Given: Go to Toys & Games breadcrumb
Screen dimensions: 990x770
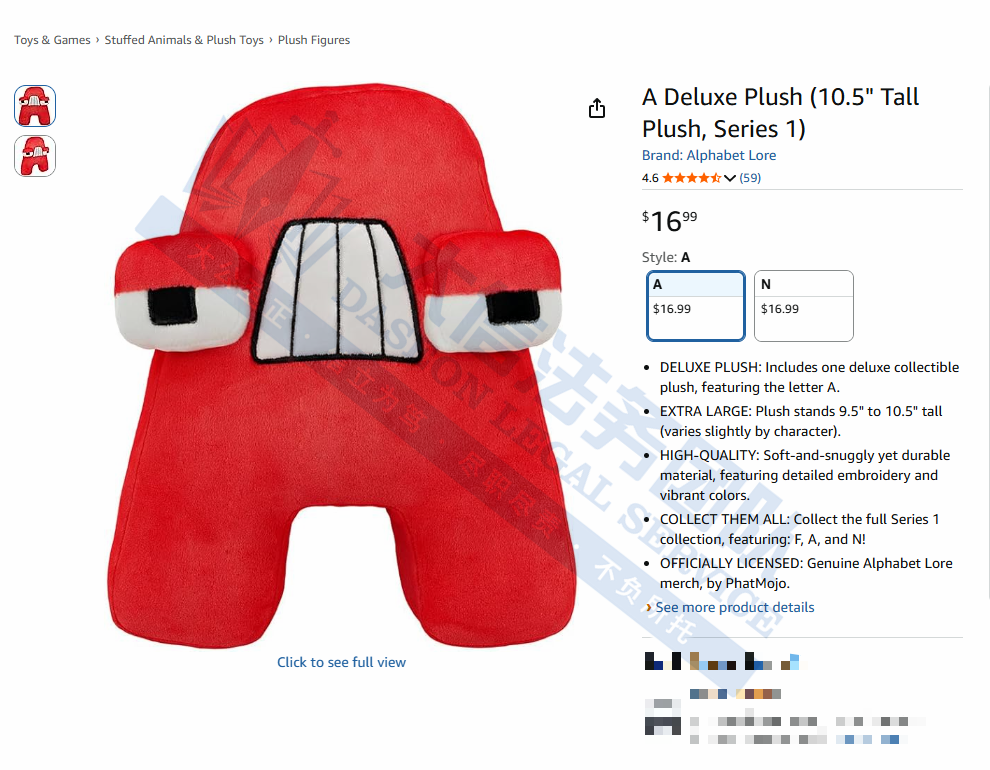Looking at the screenshot, I should (52, 40).
